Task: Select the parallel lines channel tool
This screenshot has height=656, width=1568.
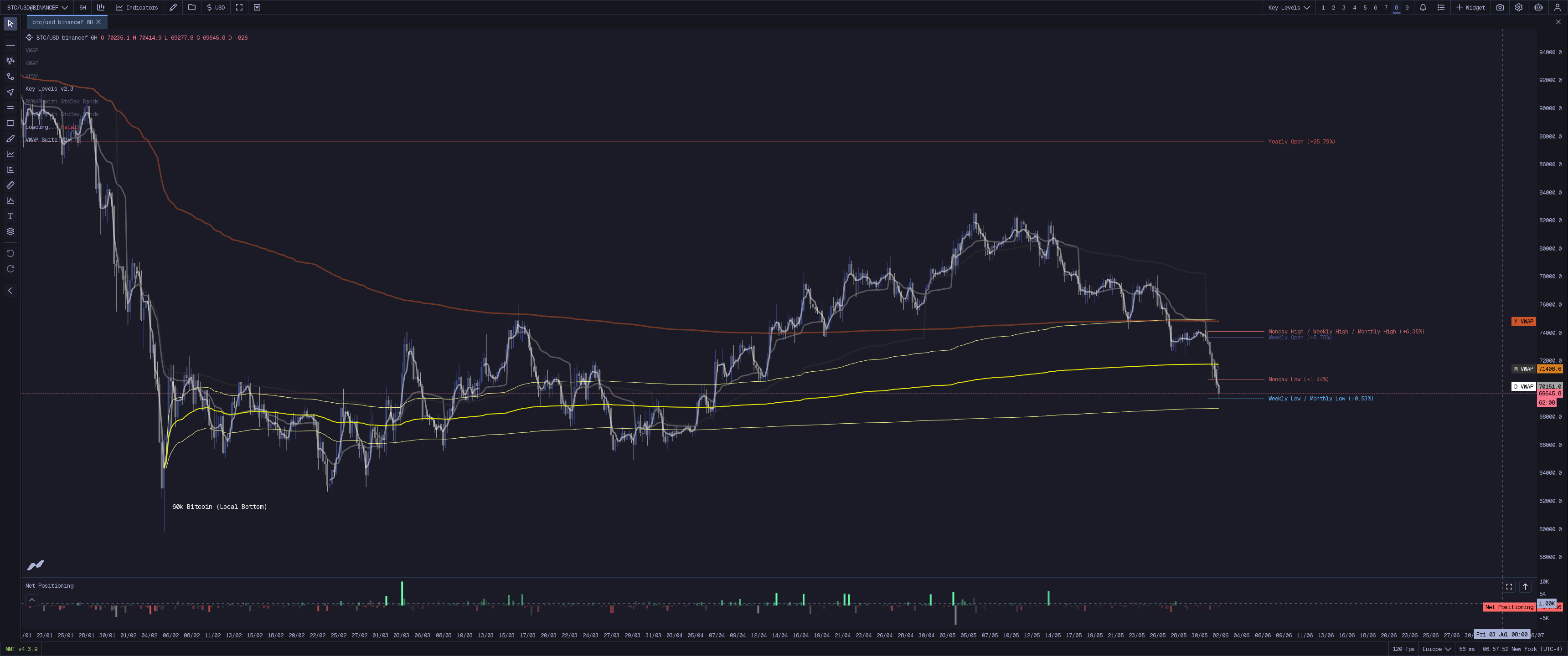Action: pyautogui.click(x=10, y=108)
